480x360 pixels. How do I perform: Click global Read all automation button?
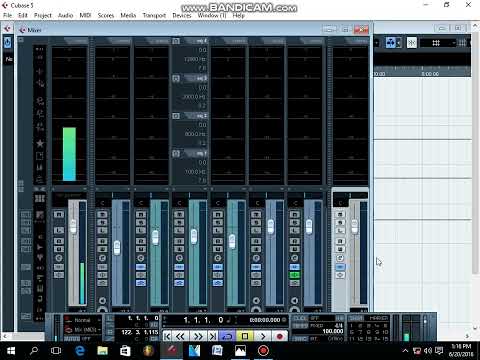click(x=26, y=241)
